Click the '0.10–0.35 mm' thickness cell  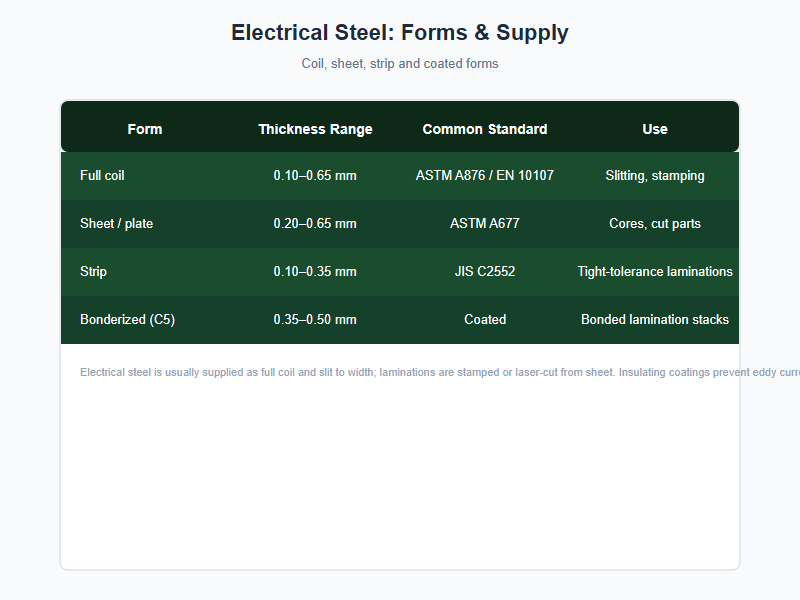(x=315, y=272)
